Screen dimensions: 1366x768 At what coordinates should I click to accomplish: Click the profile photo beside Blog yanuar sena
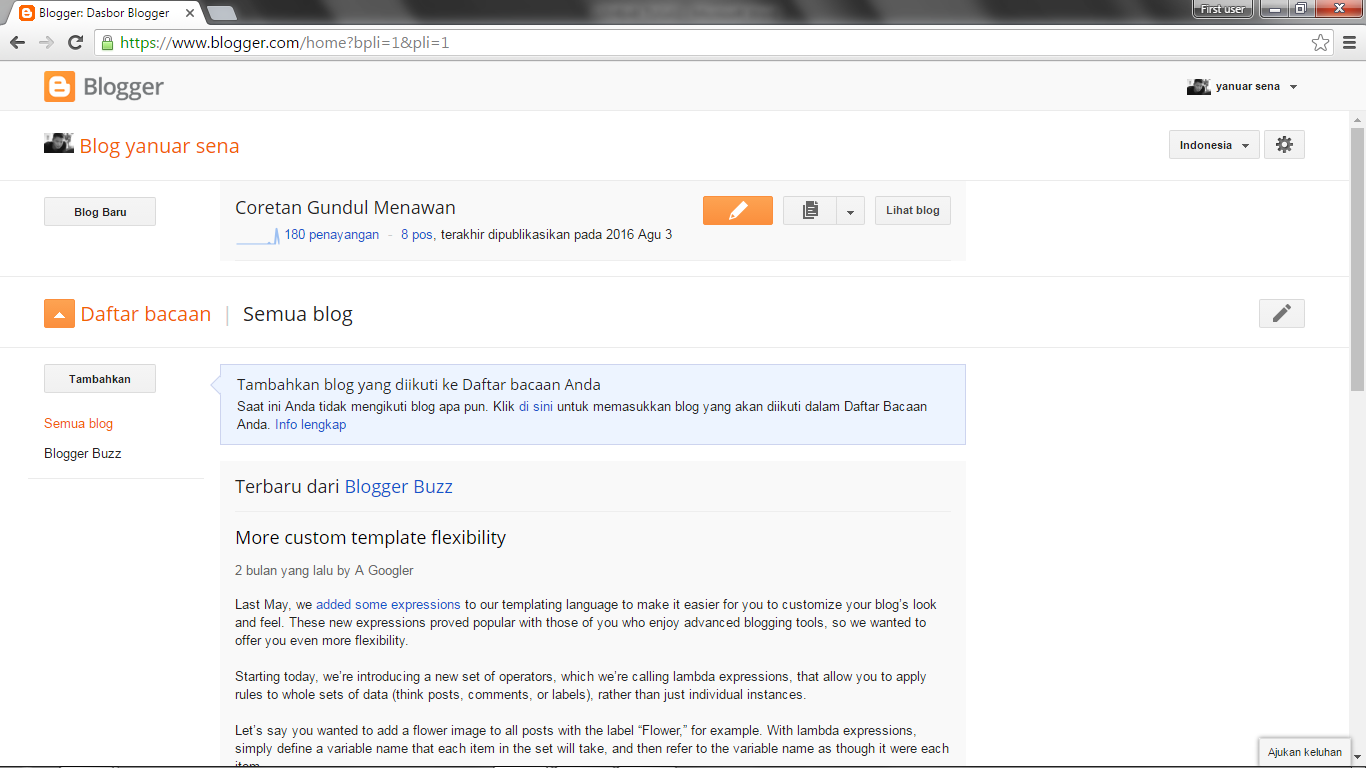[59, 143]
